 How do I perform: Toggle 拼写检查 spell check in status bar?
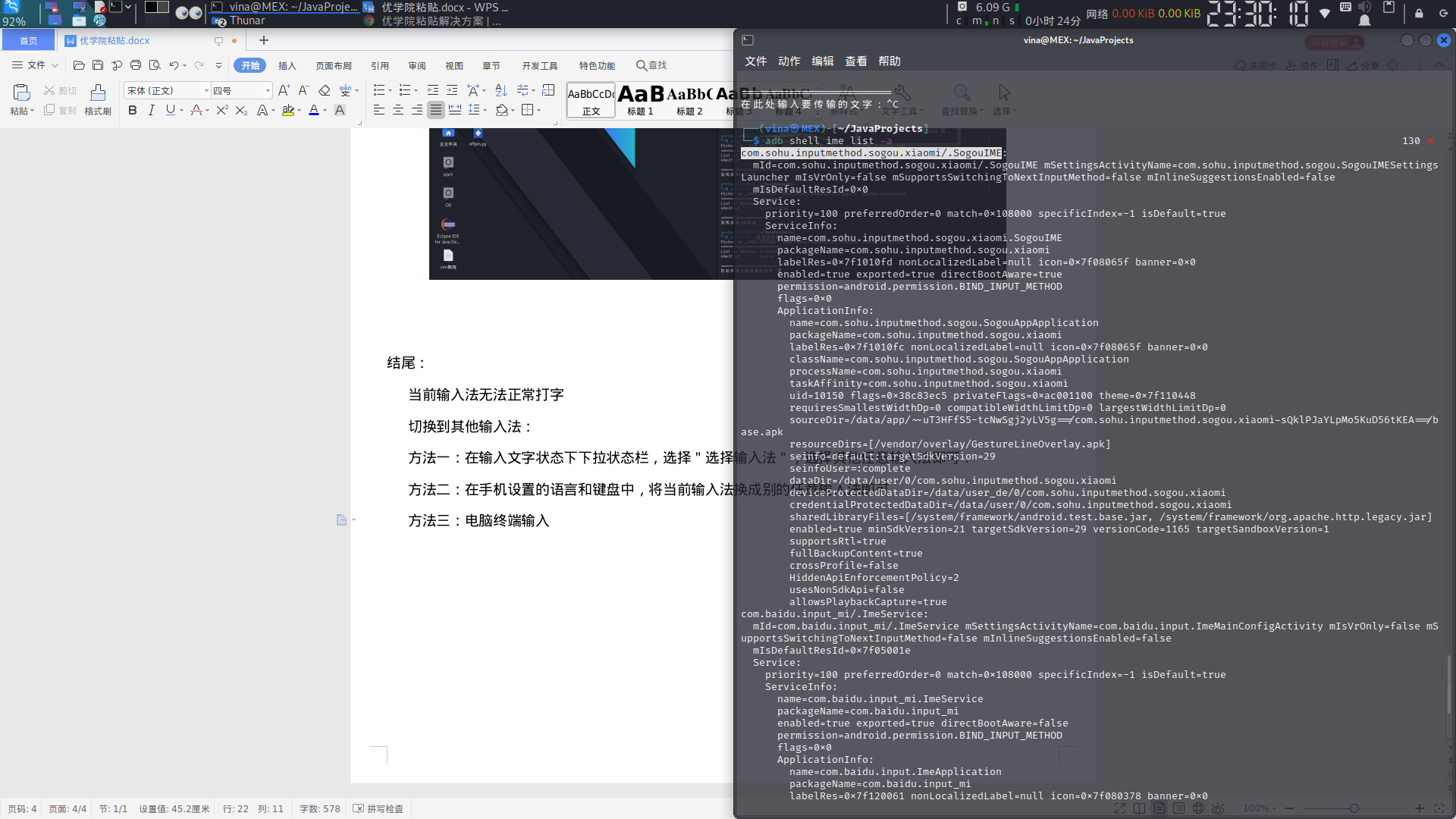point(378,808)
